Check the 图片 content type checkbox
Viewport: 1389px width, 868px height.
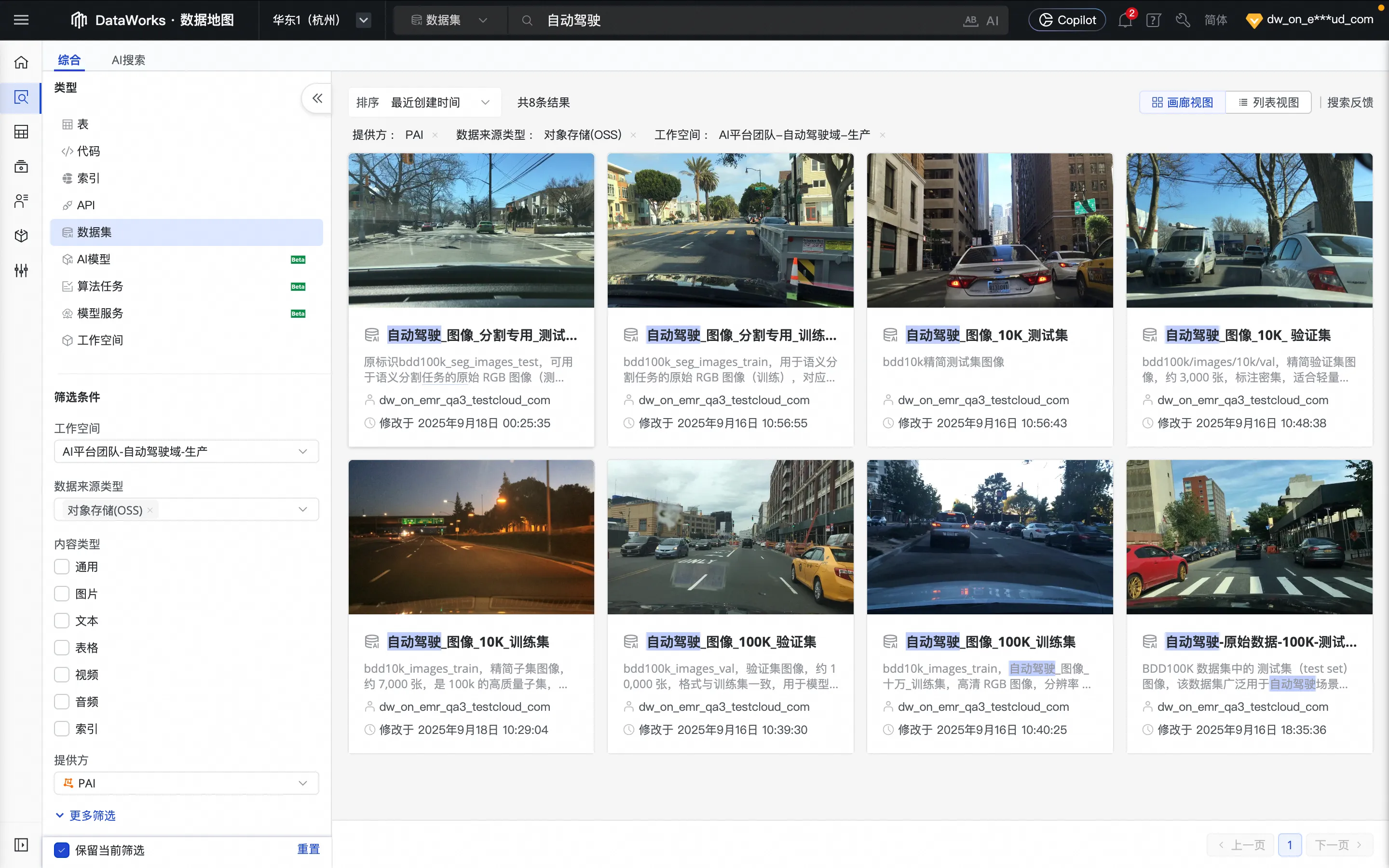[x=61, y=594]
